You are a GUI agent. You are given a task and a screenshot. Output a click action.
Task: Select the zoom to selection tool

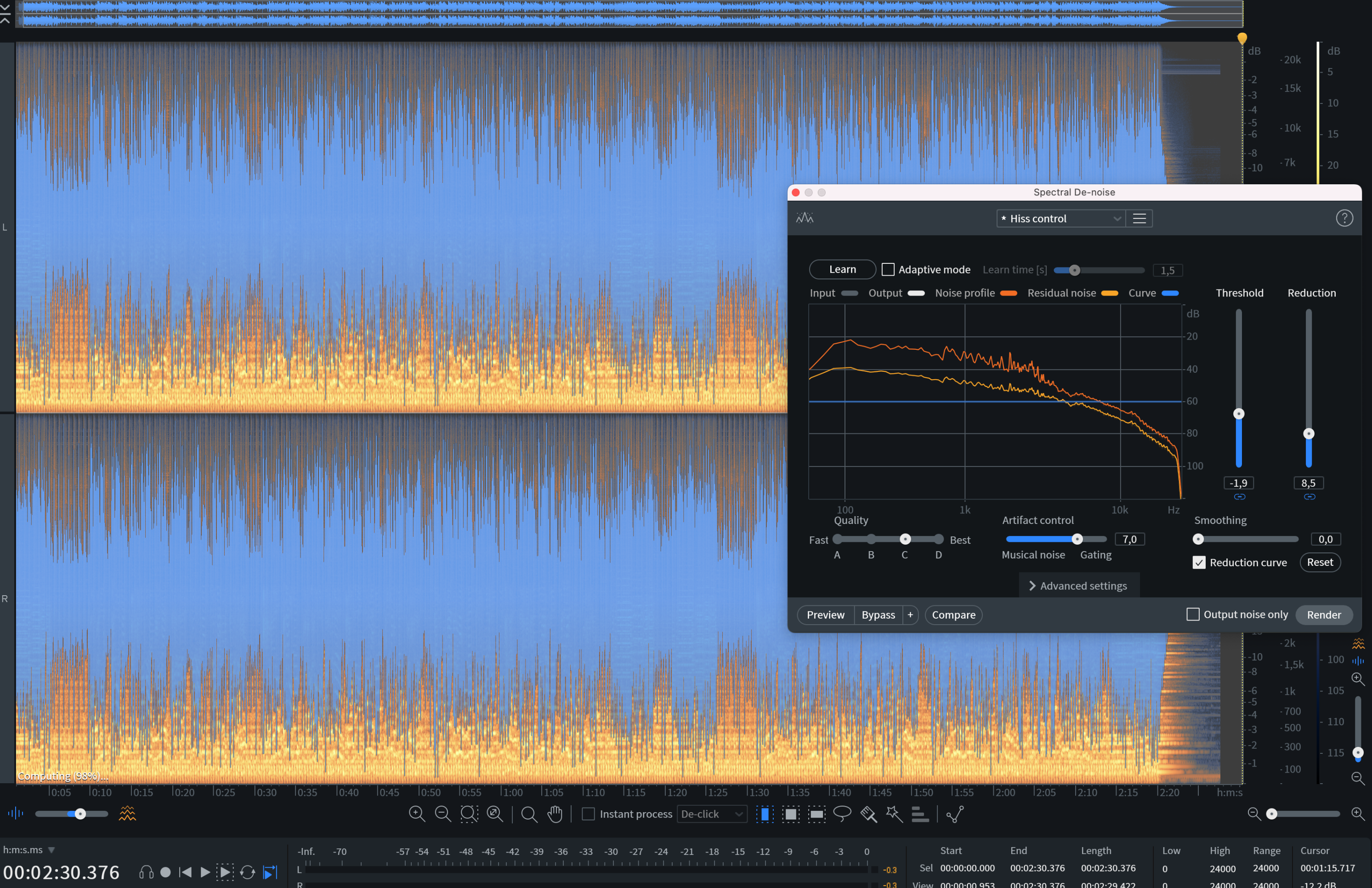tap(469, 814)
